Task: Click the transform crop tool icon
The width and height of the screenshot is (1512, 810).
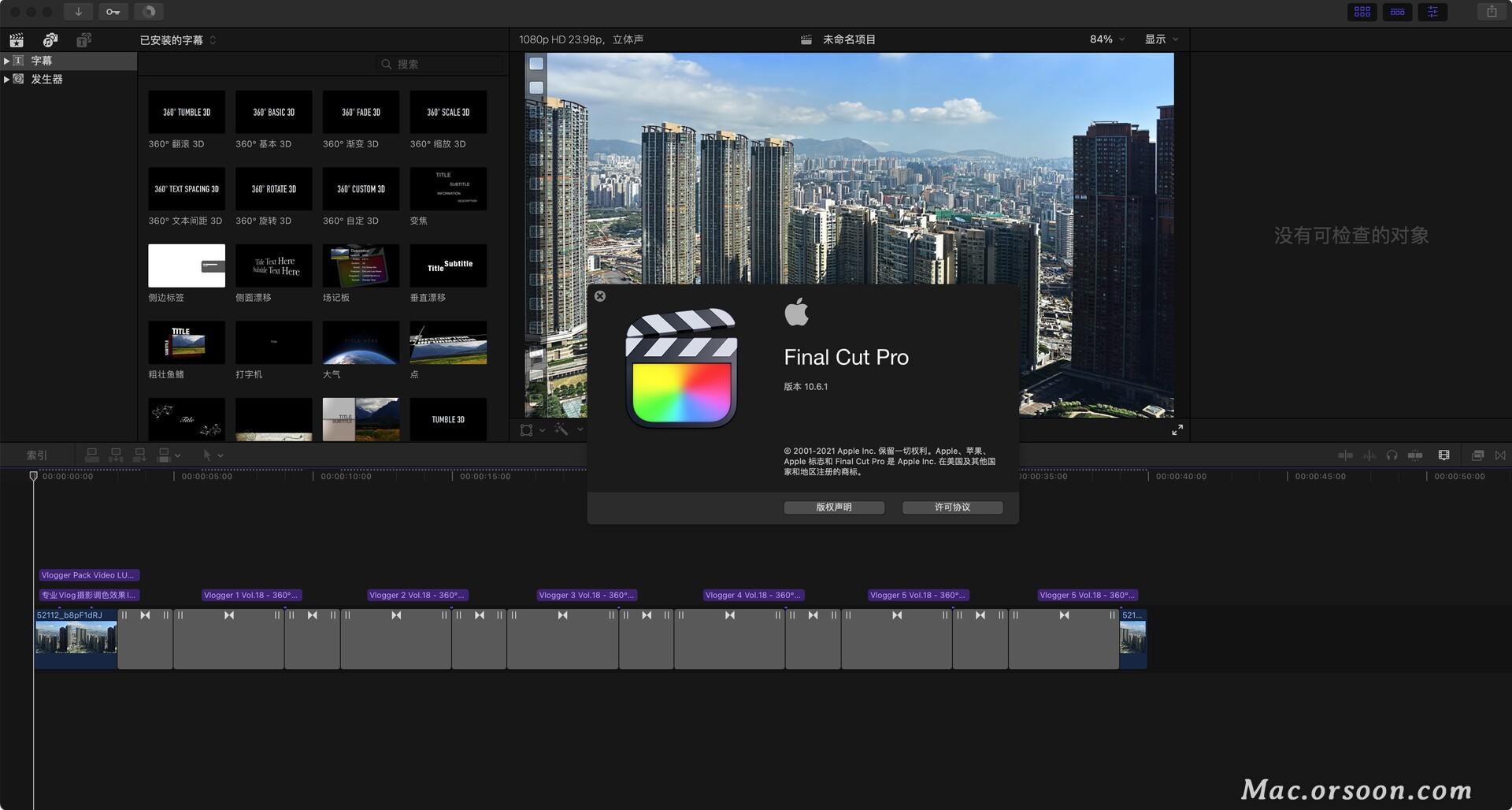Action: click(527, 429)
